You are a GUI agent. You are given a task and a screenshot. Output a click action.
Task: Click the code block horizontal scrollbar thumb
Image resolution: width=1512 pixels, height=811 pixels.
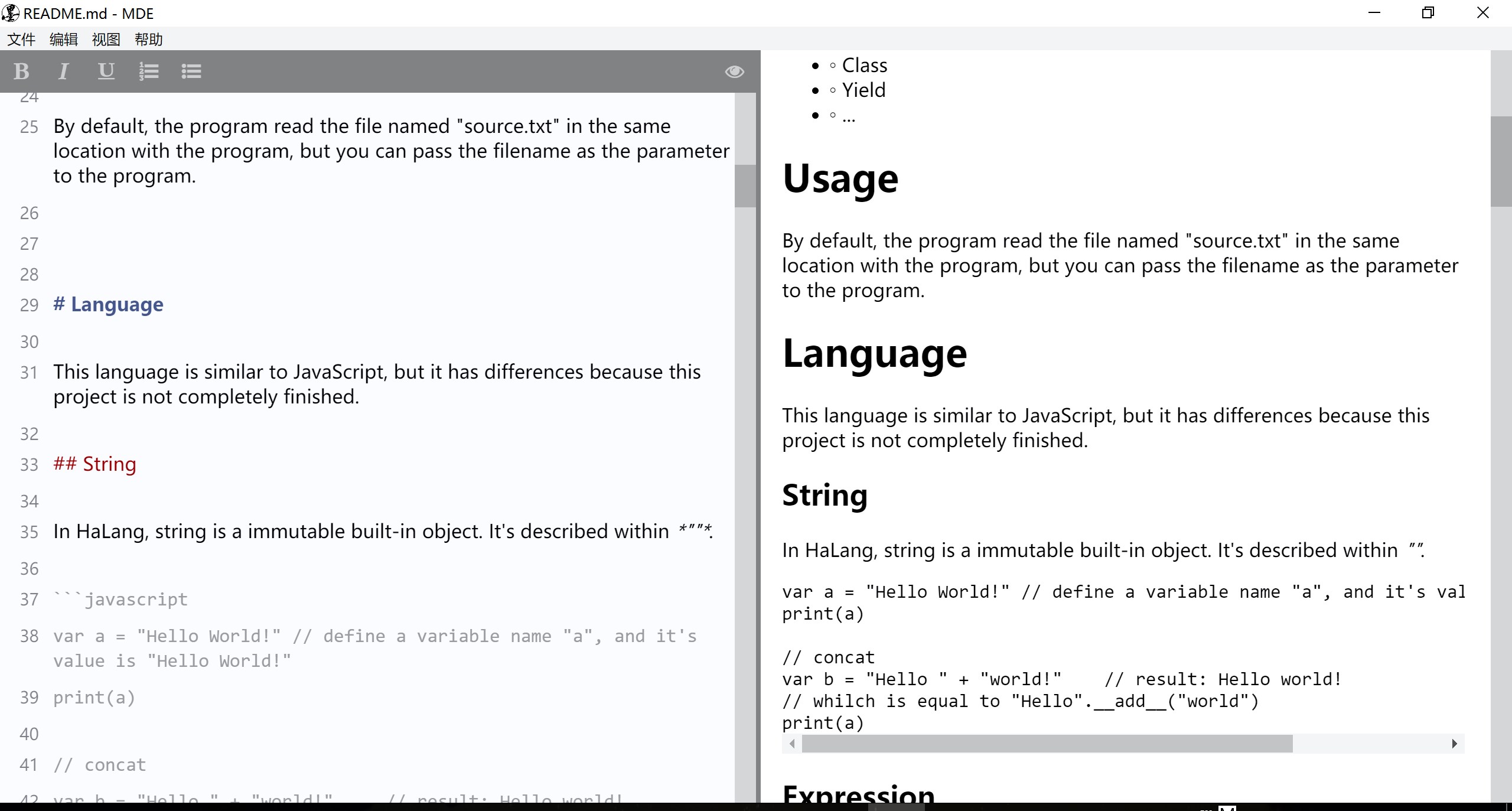coord(1047,744)
